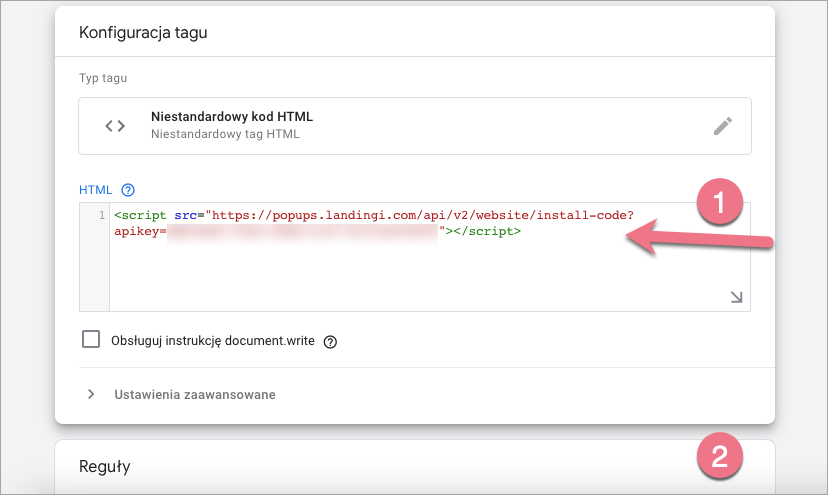Viewport: 828px width, 495px height.
Task: Open help icon beside document.write option
Action: (x=330, y=342)
